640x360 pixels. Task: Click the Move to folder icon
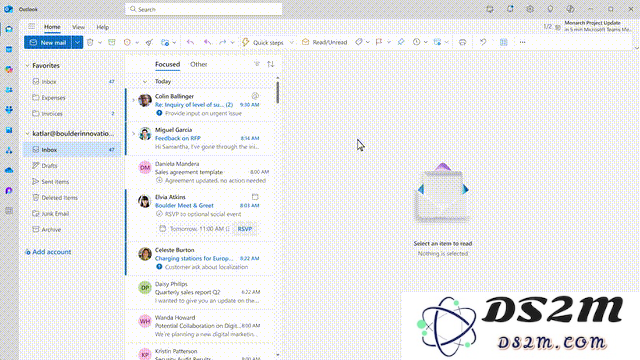tap(165, 42)
